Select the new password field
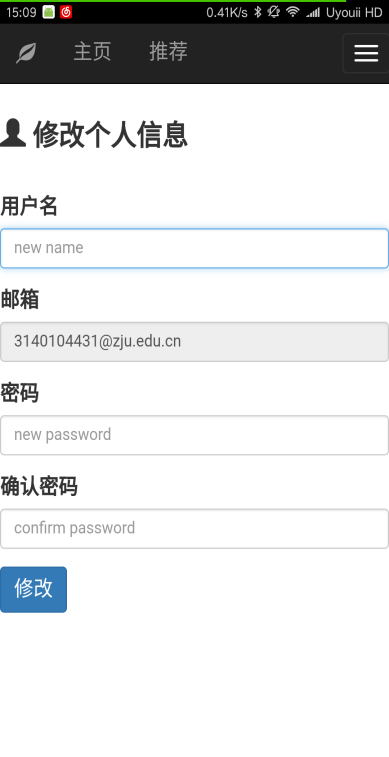This screenshot has height=757, width=389. pos(194,435)
